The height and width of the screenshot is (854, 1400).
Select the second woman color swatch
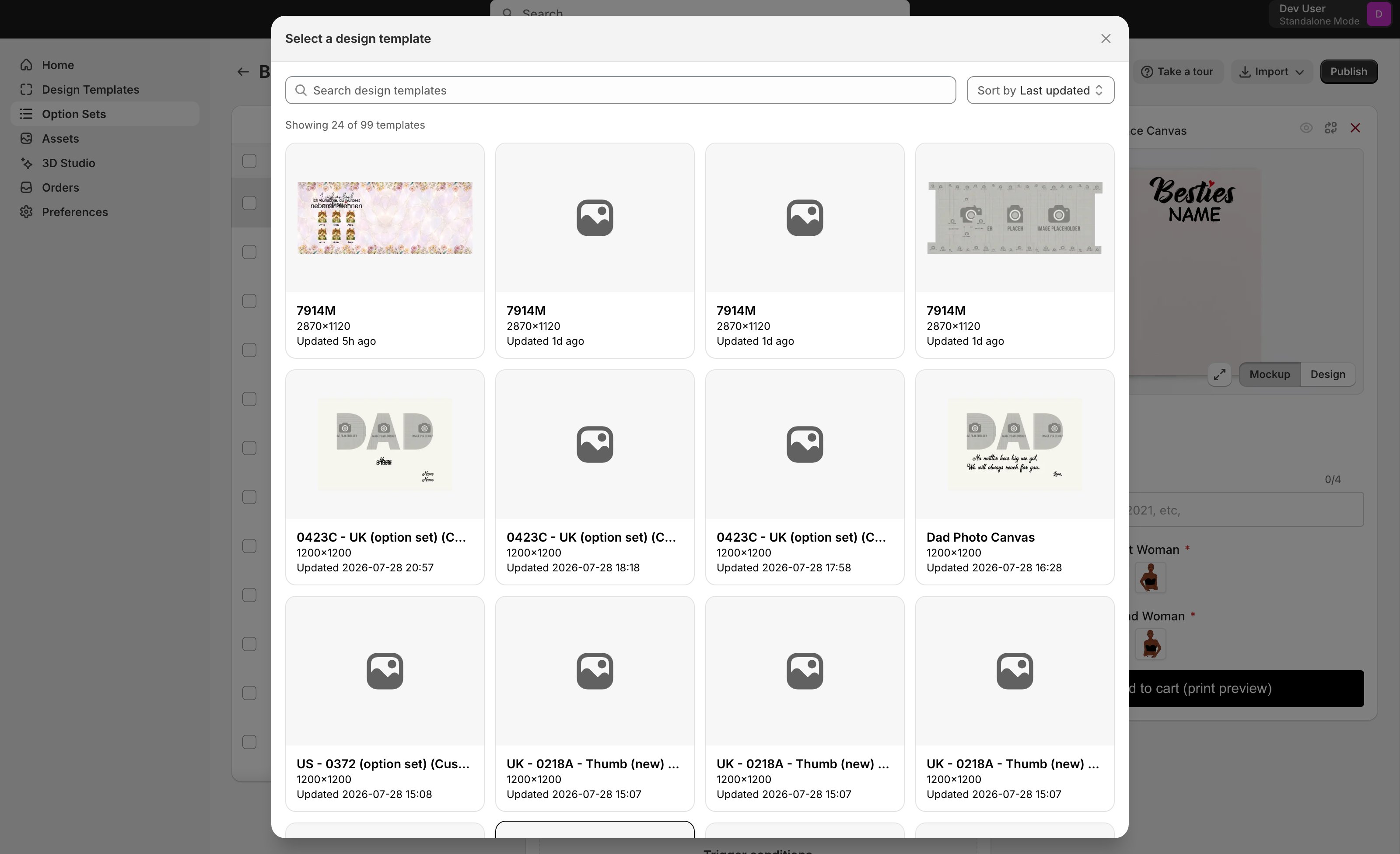(1150, 644)
